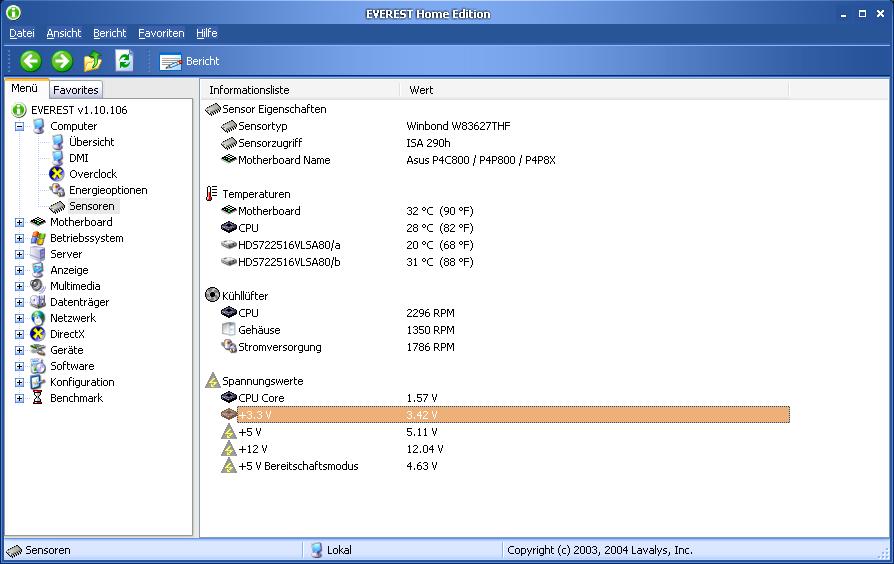The image size is (894, 564).
Task: Select the HDS722516VLSA80/b temperature row
Action: 505,262
